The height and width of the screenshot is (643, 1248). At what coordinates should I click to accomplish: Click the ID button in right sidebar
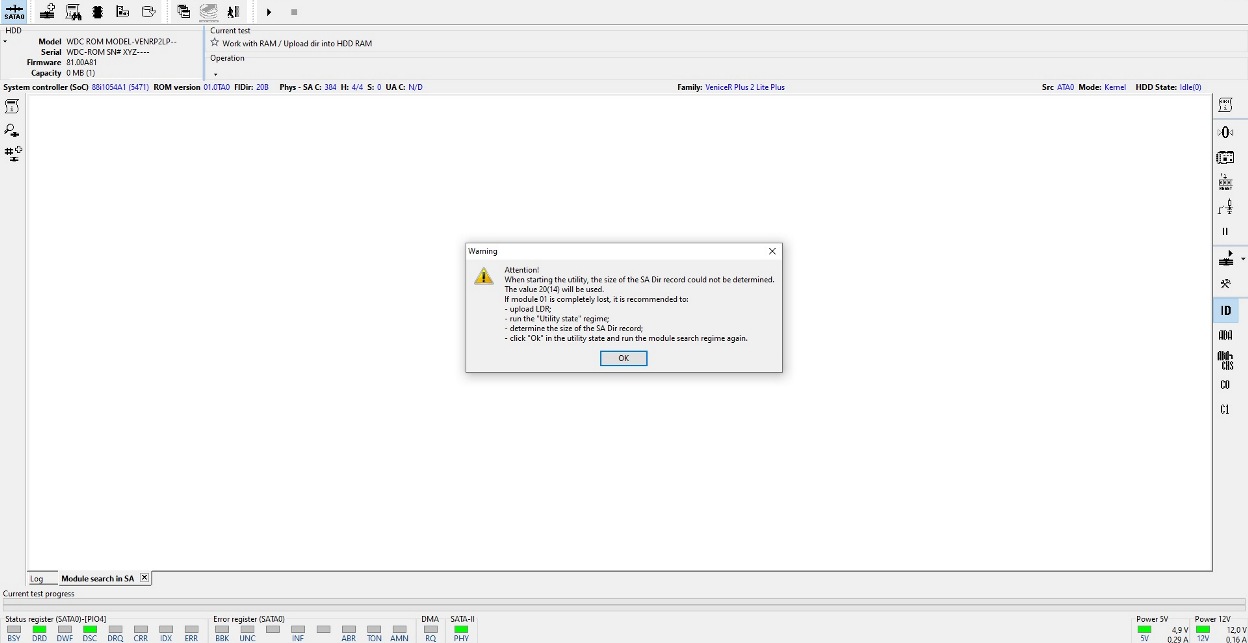click(x=1225, y=311)
